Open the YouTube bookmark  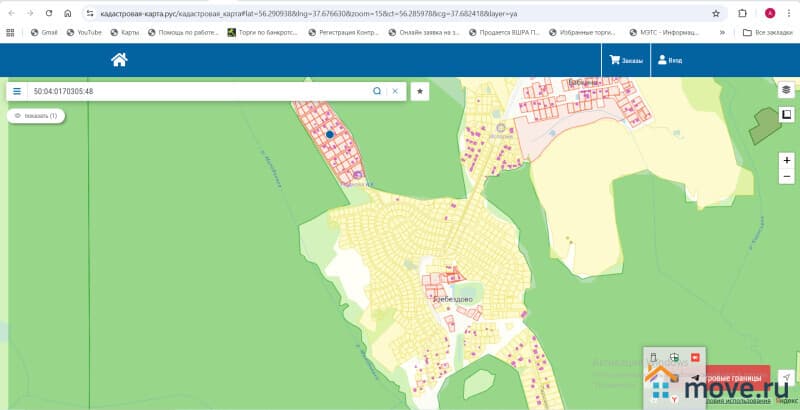84,32
